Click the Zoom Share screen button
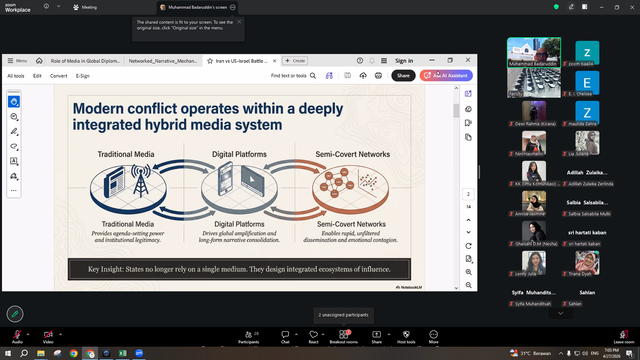The image size is (640, 360). pos(376,337)
